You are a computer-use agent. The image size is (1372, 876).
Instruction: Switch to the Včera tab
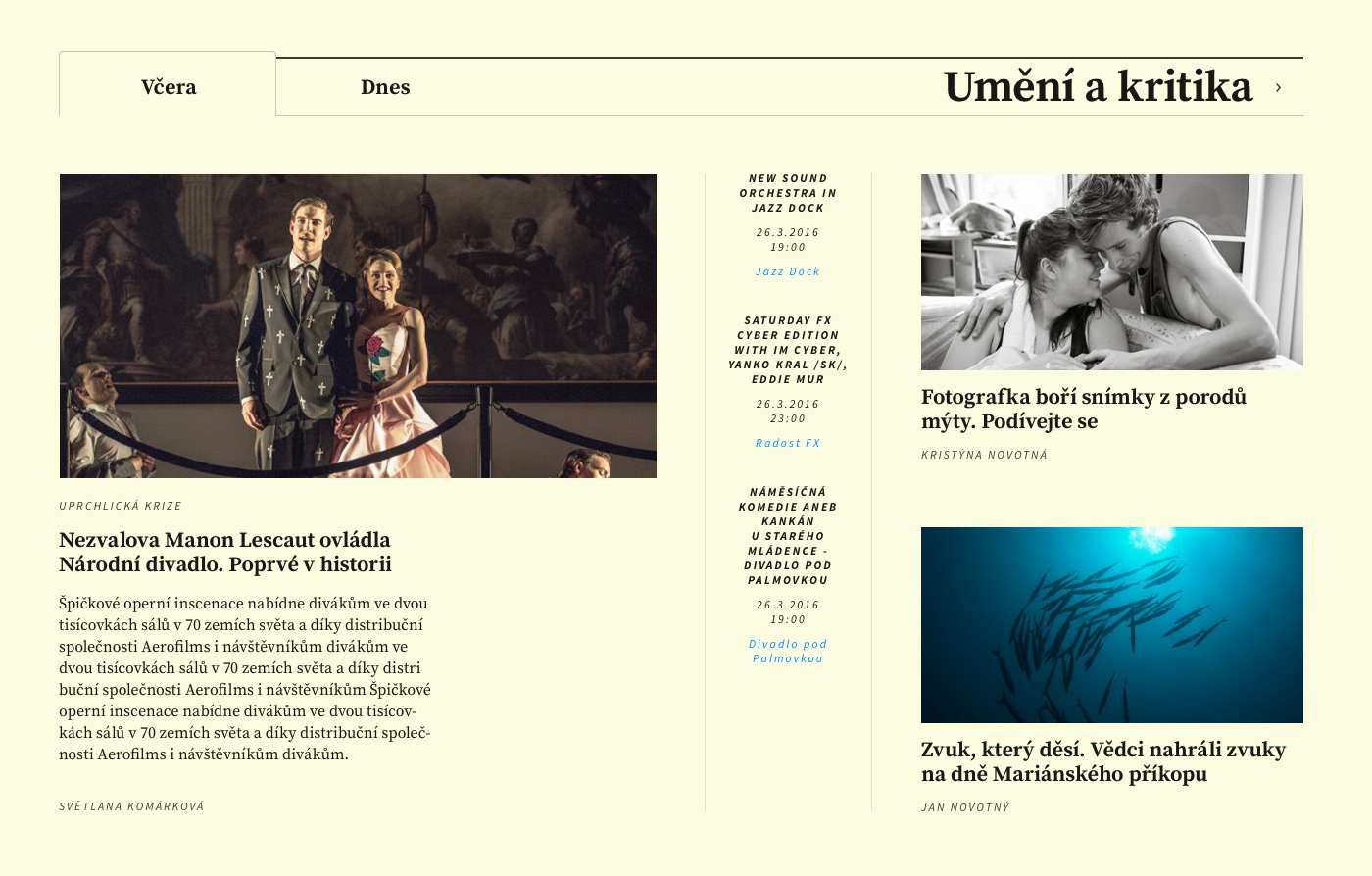tap(169, 87)
